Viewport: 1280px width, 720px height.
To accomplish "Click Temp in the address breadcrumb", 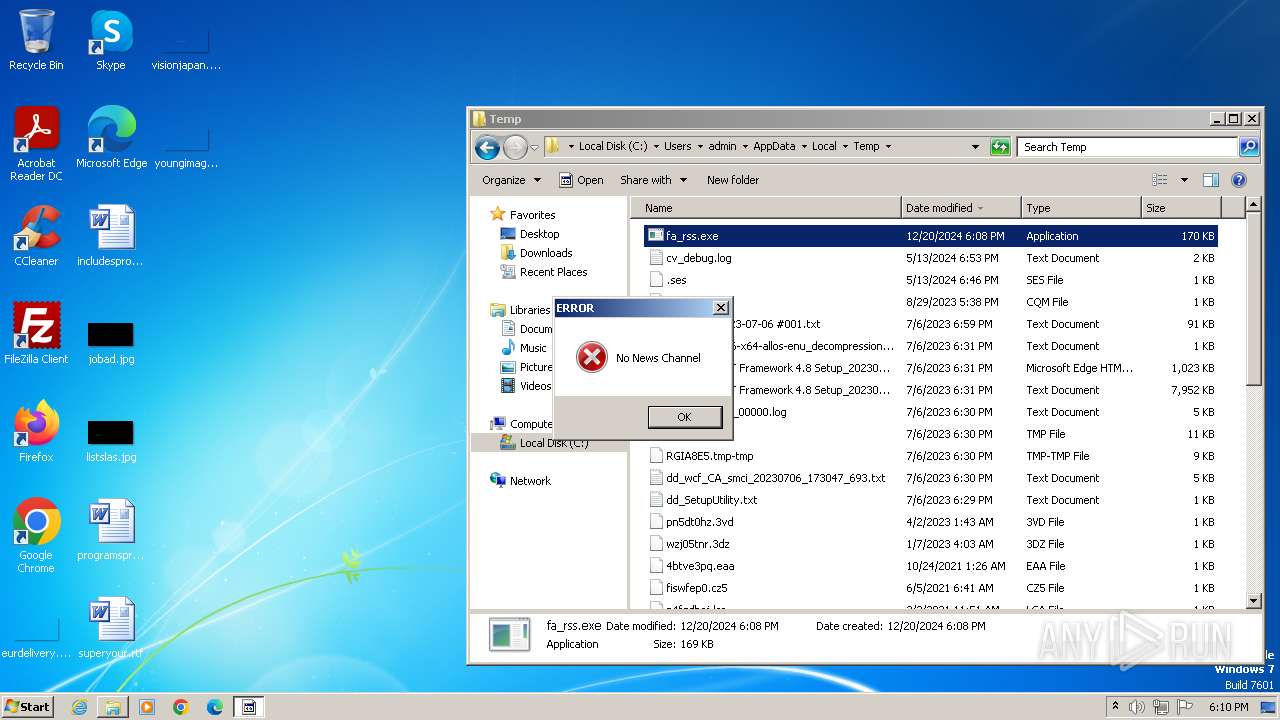I will [866, 147].
